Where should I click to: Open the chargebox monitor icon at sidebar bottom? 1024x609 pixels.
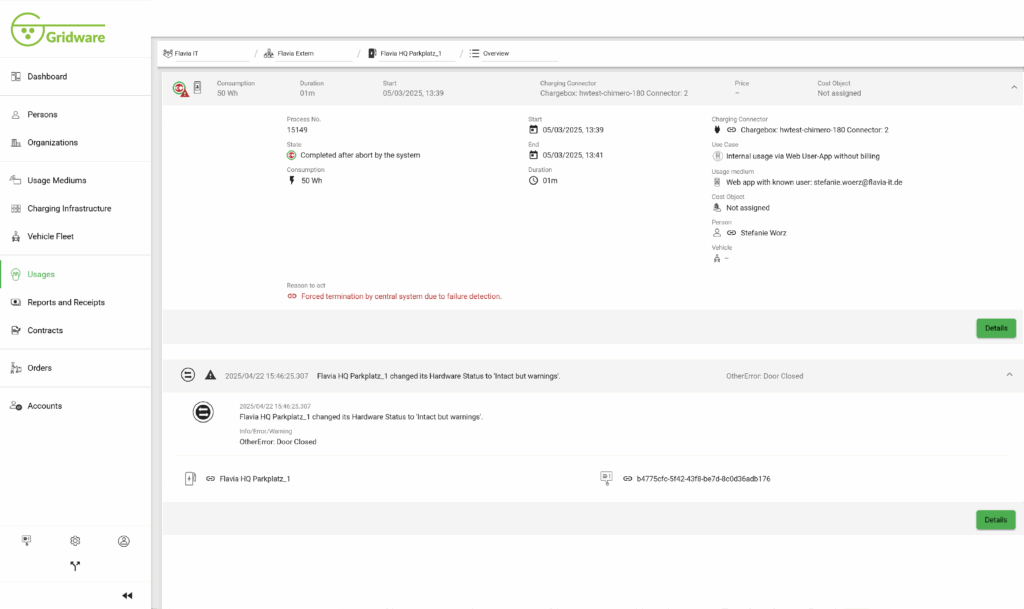tap(26, 540)
